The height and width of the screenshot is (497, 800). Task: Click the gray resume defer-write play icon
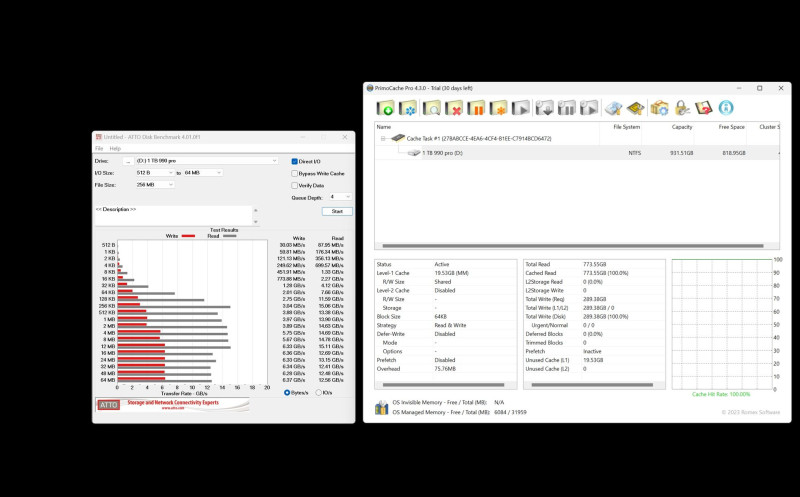click(589, 108)
